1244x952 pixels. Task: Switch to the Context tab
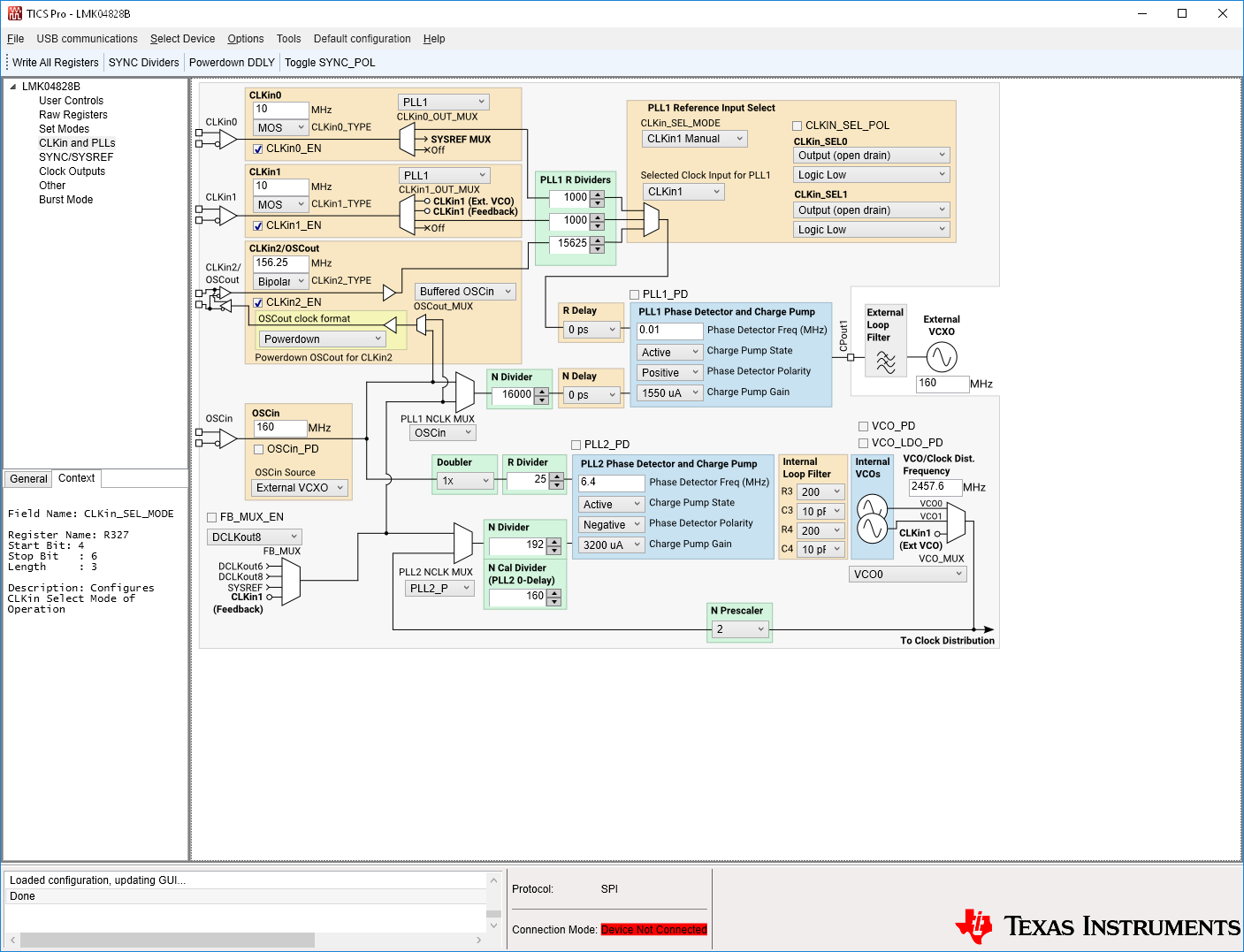77,478
